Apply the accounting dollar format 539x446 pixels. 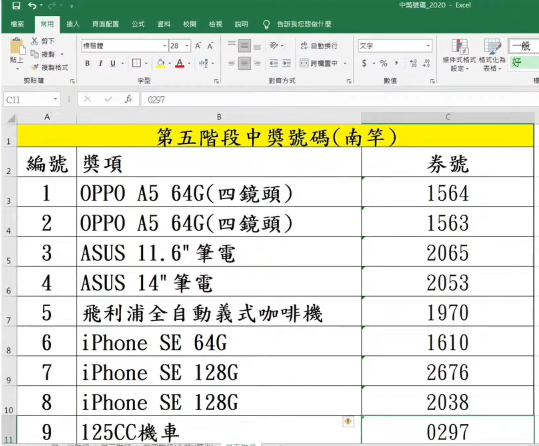[364, 63]
